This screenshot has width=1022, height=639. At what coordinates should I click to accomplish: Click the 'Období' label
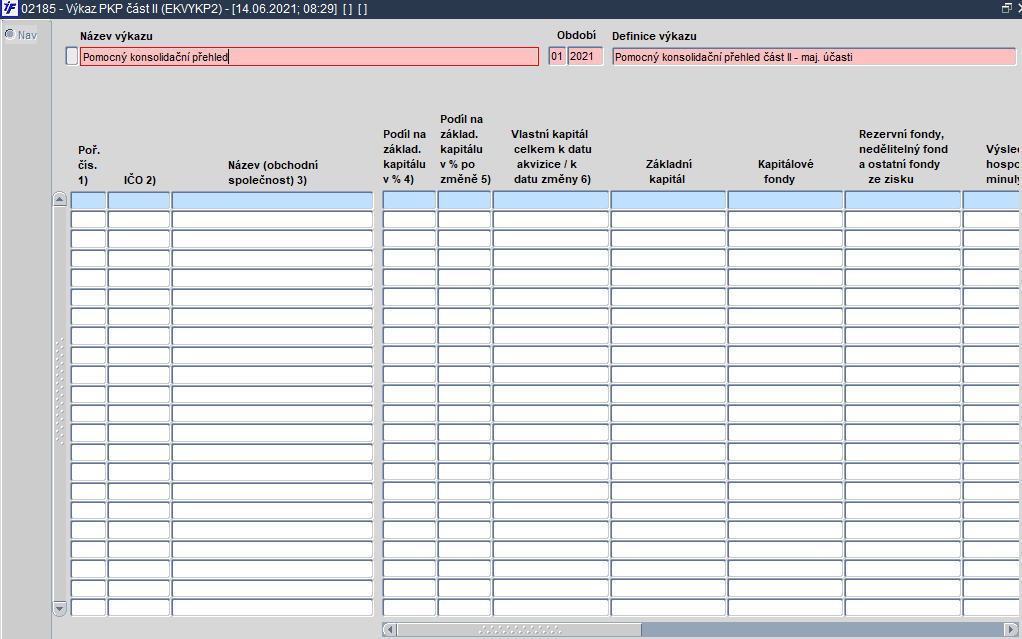pyautogui.click(x=576, y=35)
